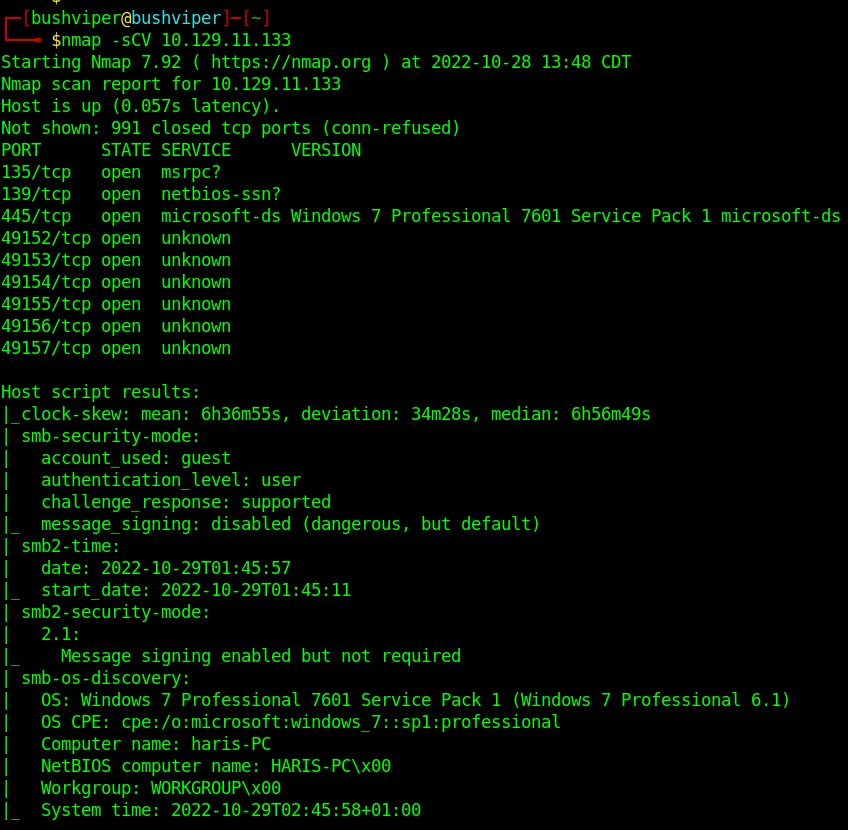
Task: Click the 139/tcp netbios-ssn line
Action: pos(140,194)
